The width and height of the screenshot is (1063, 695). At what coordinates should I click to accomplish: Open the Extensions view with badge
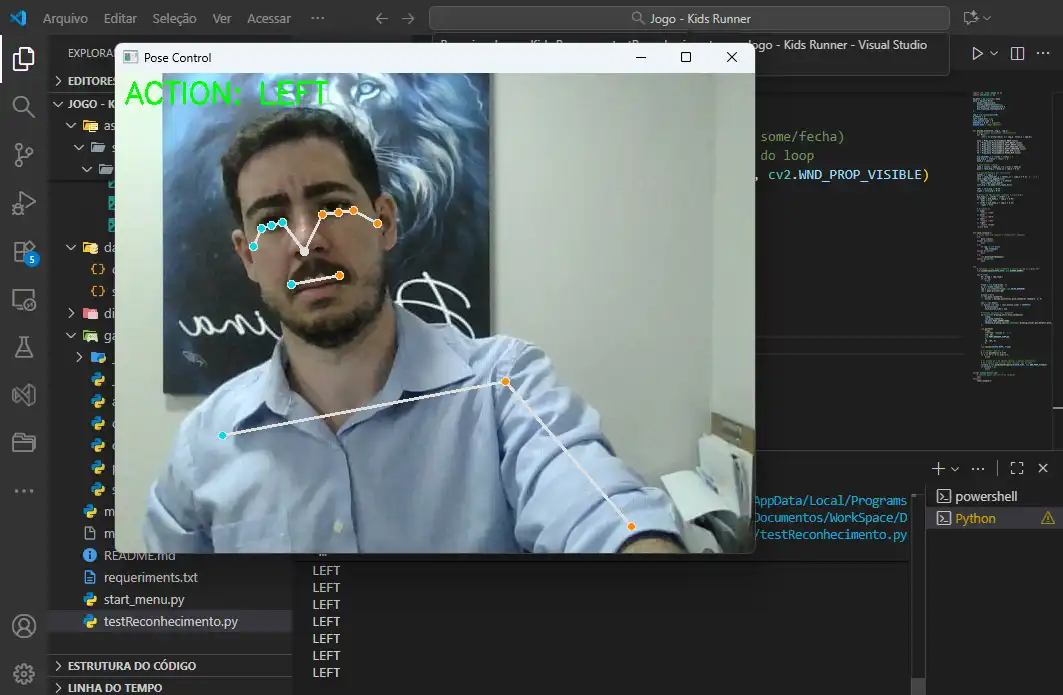pos(24,251)
